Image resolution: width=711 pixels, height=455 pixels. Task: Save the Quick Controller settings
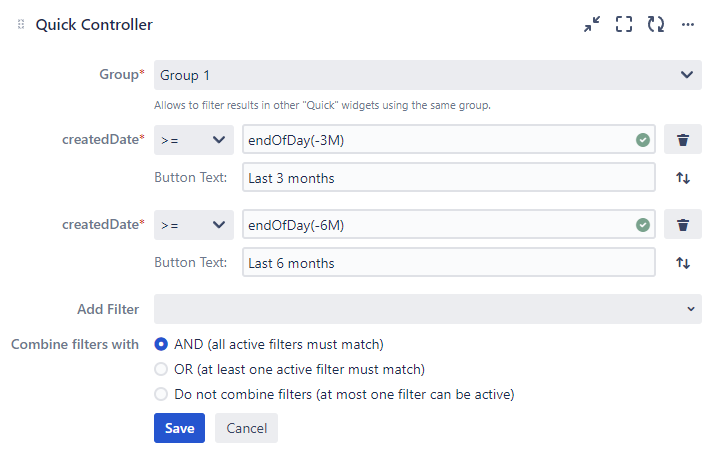(179, 428)
